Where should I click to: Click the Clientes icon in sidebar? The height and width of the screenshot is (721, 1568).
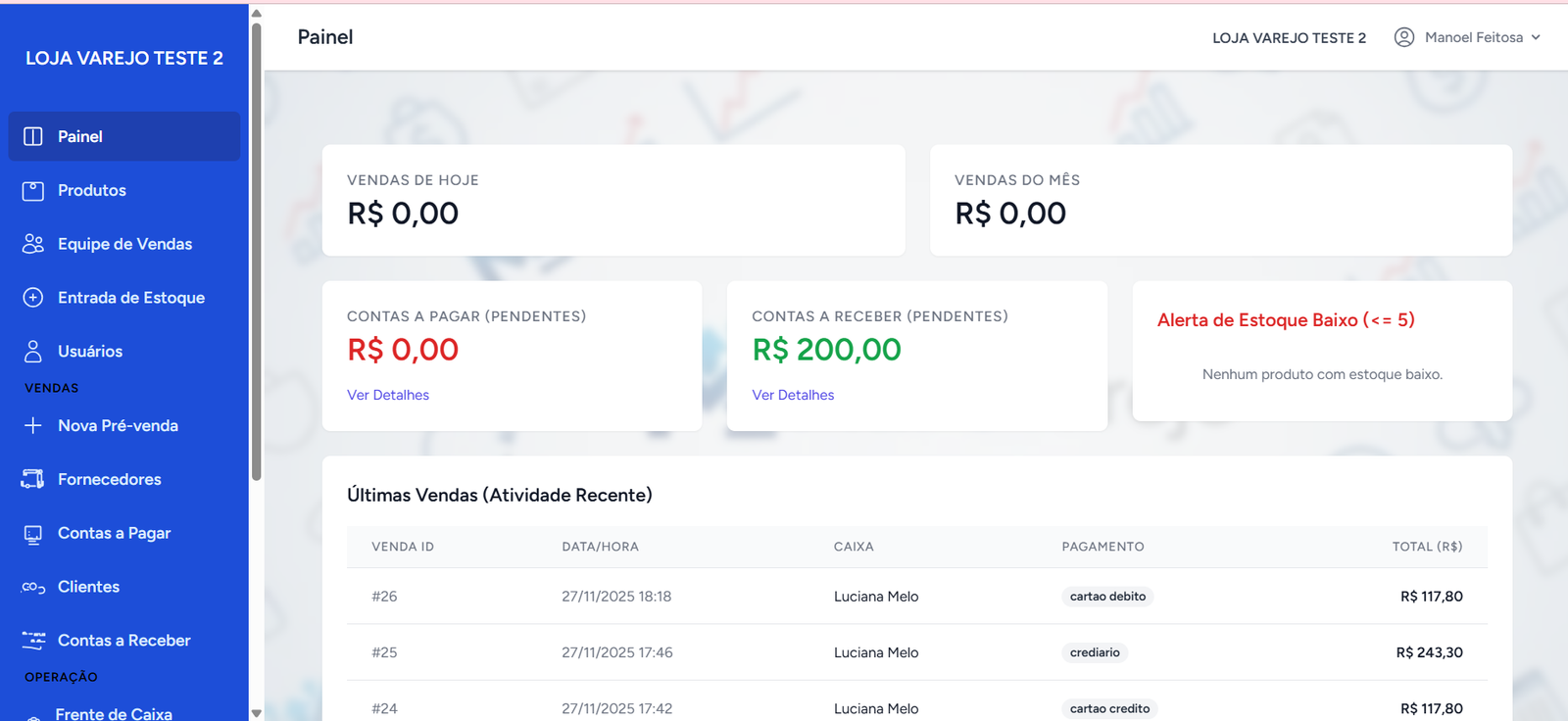point(33,588)
